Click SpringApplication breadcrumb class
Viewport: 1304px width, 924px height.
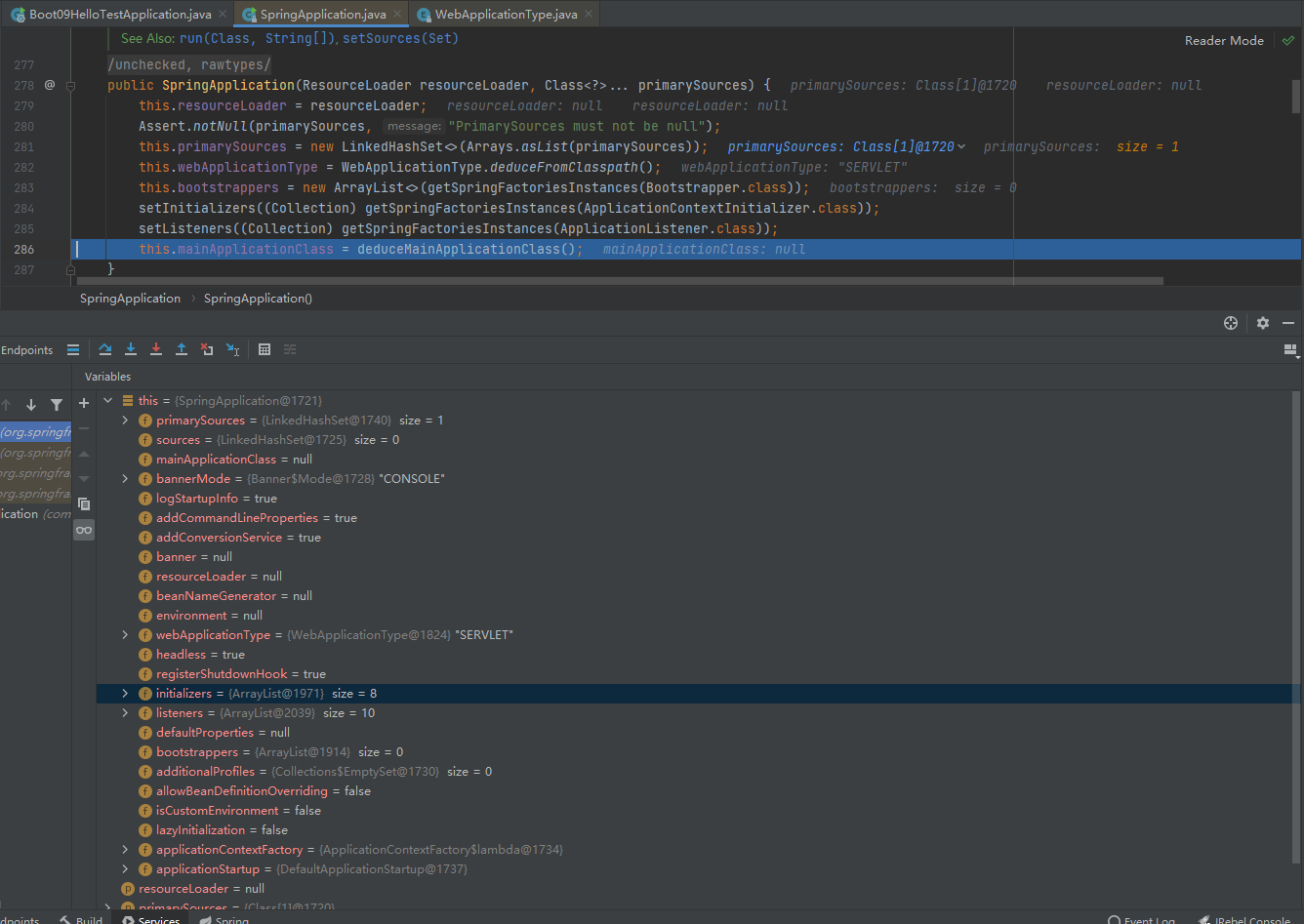coord(130,299)
